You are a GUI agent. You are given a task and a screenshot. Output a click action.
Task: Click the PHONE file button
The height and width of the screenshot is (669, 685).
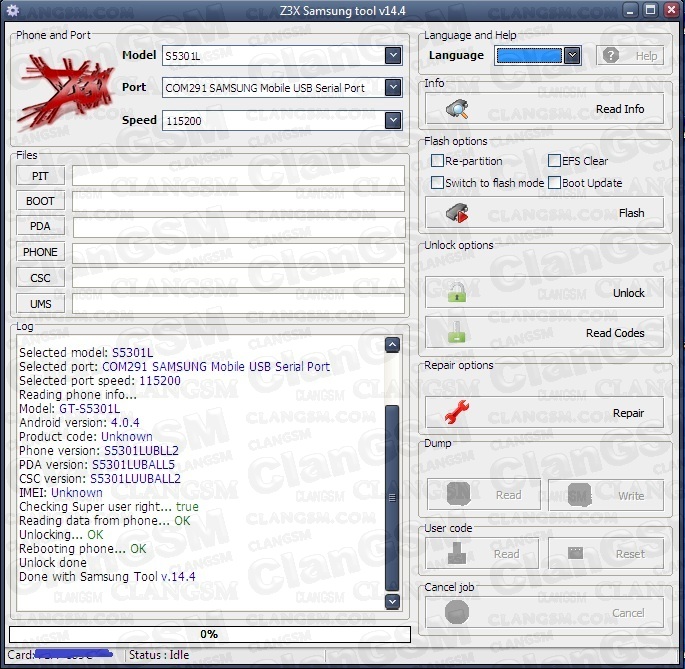pyautogui.click(x=41, y=252)
